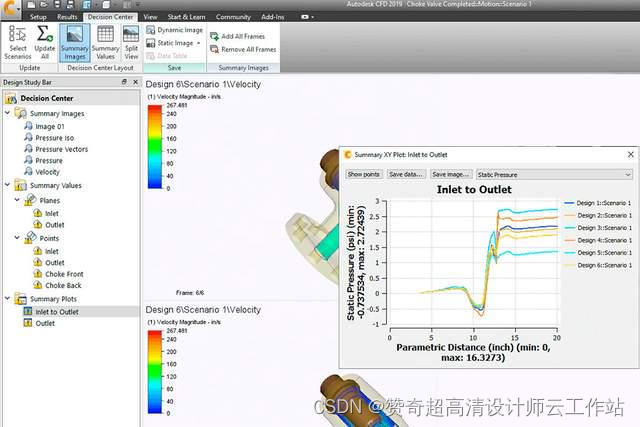Select the Pressure Vectors summary image
The height and width of the screenshot is (427, 640).
coord(56,149)
